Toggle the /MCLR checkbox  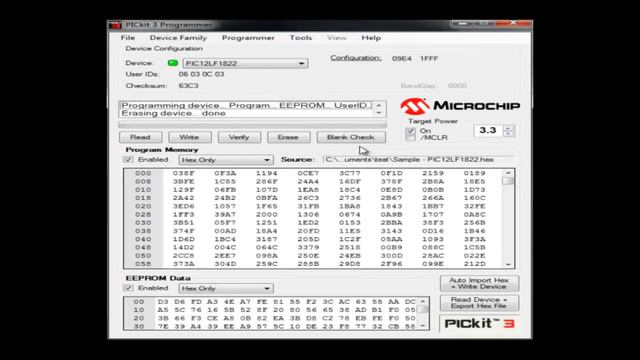[x=411, y=138]
